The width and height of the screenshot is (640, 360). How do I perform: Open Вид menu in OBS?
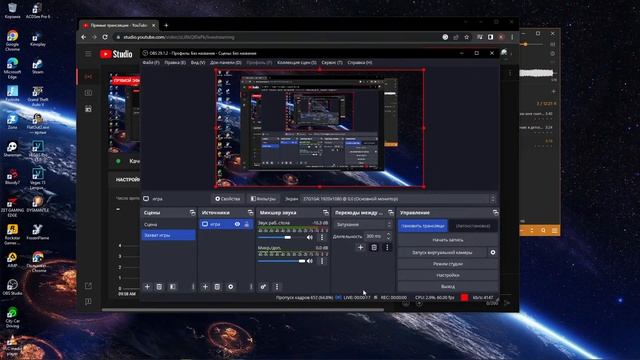(x=198, y=62)
